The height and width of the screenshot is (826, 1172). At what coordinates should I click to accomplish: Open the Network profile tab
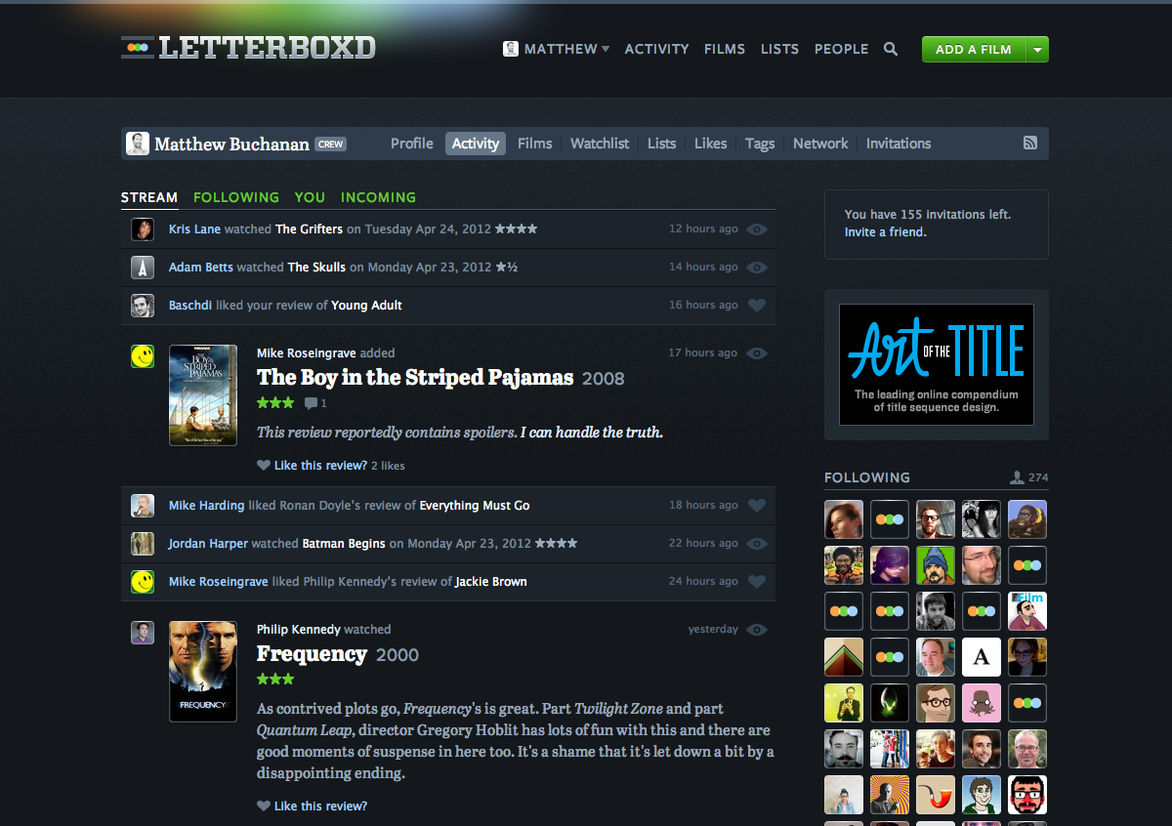coord(820,144)
